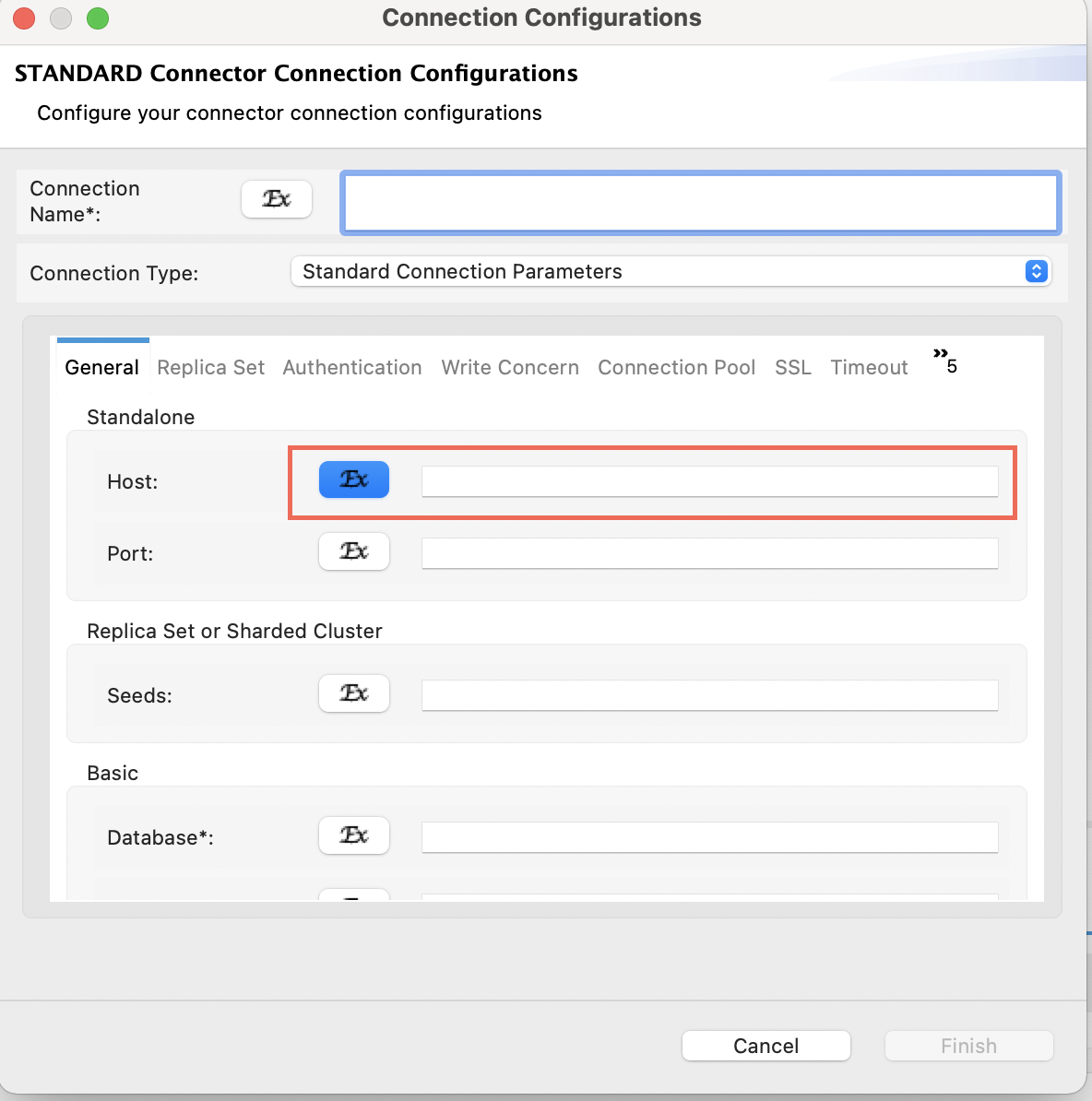Cancel the connection configuration dialog

click(766, 1046)
